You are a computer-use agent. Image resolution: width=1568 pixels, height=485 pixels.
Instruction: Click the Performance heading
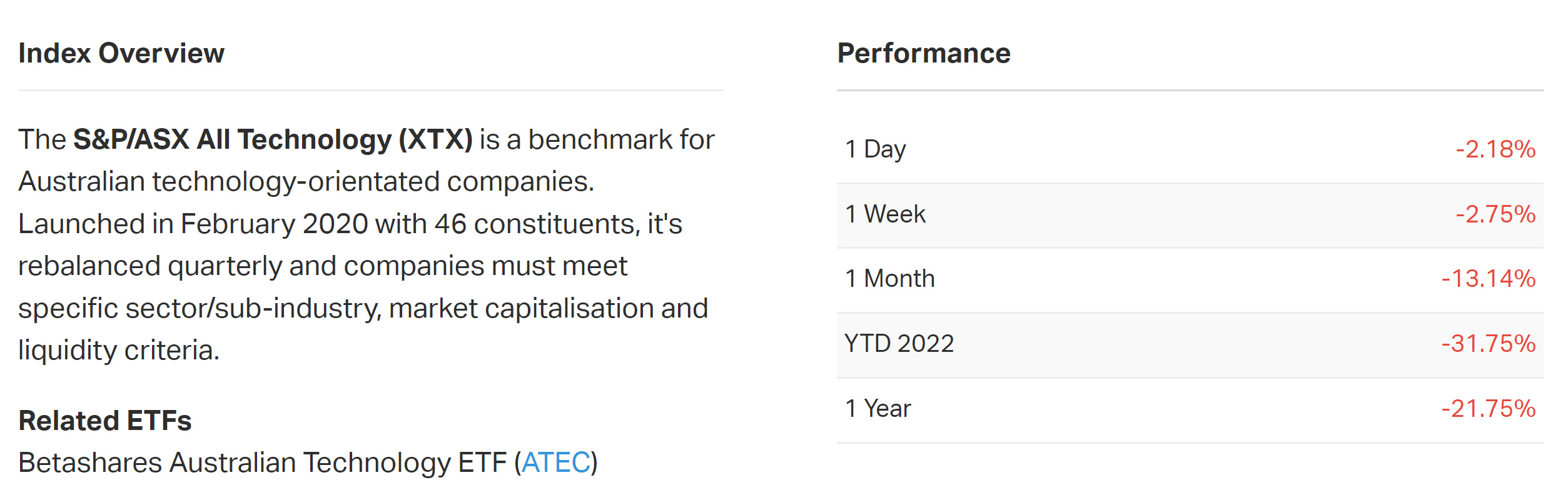(x=924, y=53)
